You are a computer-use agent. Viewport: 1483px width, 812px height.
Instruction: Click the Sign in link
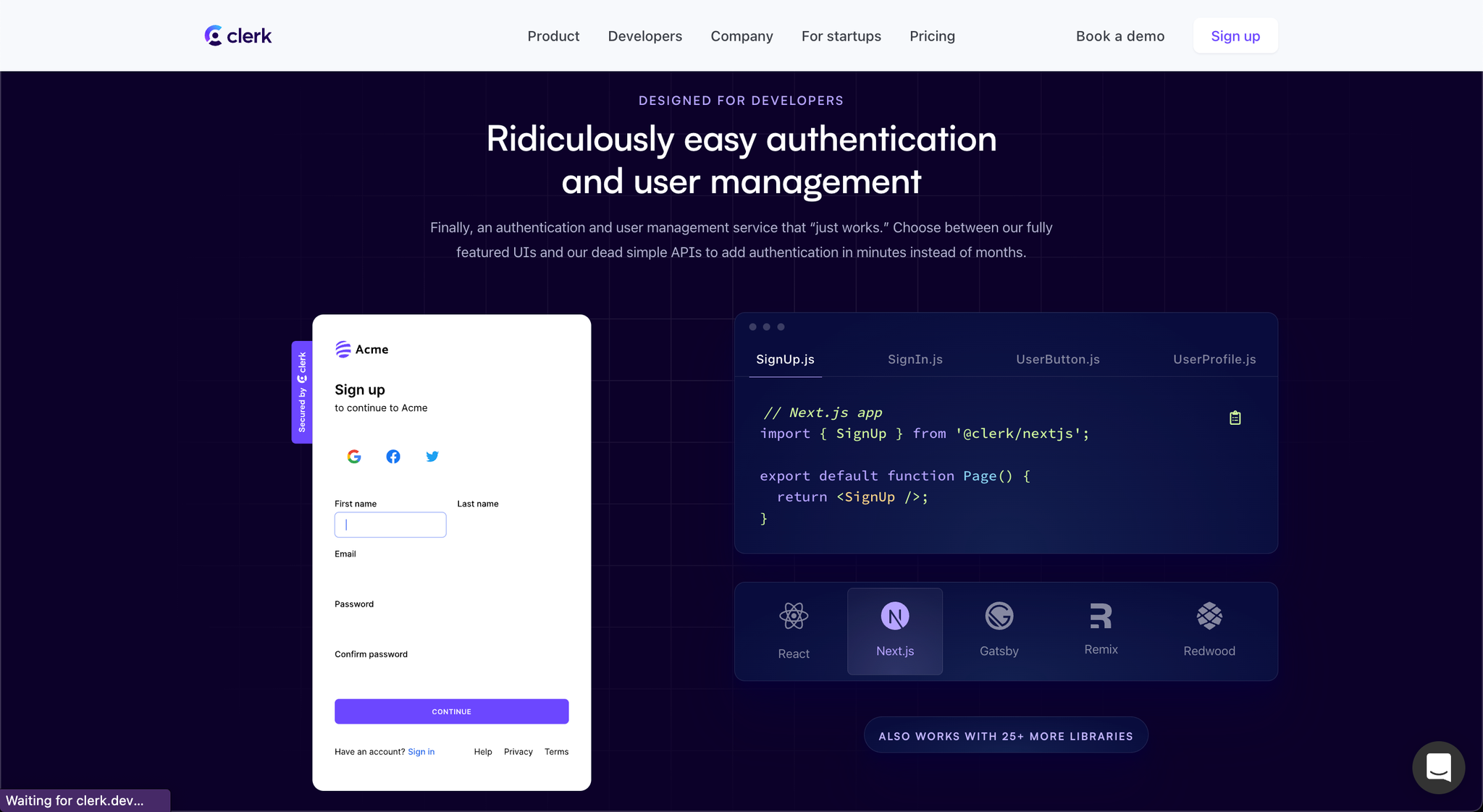tap(421, 752)
